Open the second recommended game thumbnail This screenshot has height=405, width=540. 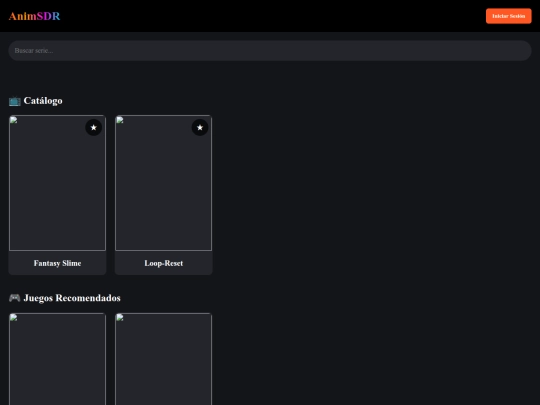click(164, 359)
